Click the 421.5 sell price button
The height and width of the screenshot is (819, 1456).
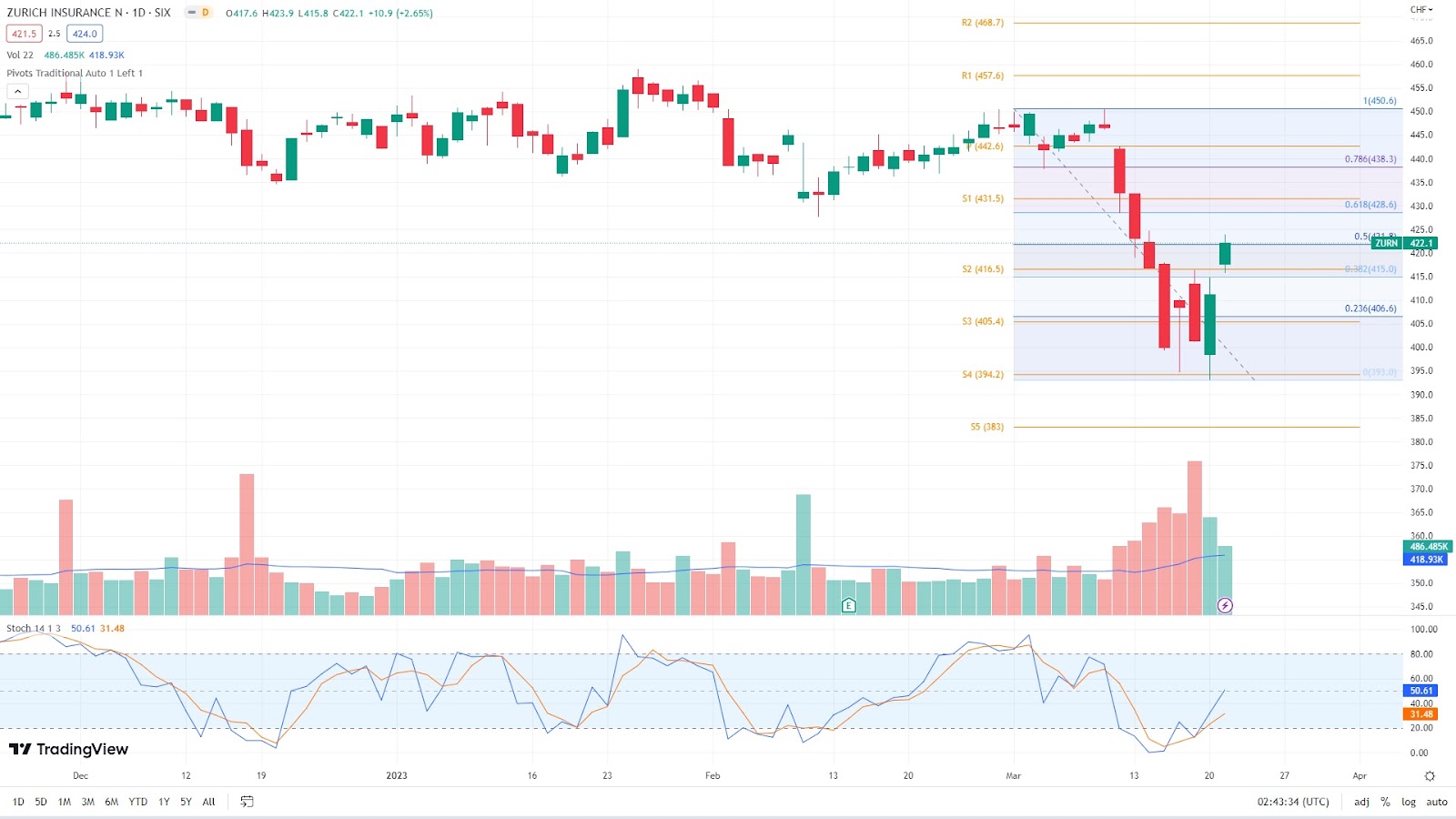coord(25,34)
